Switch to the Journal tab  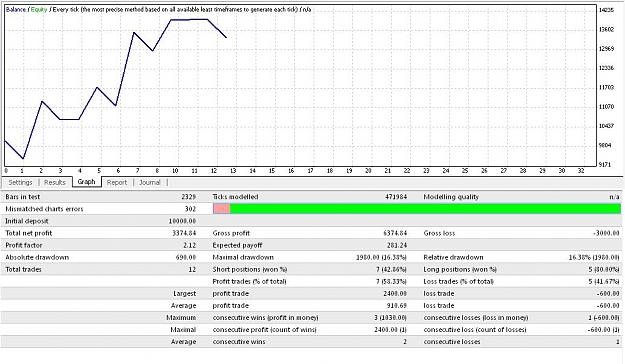[x=149, y=182]
